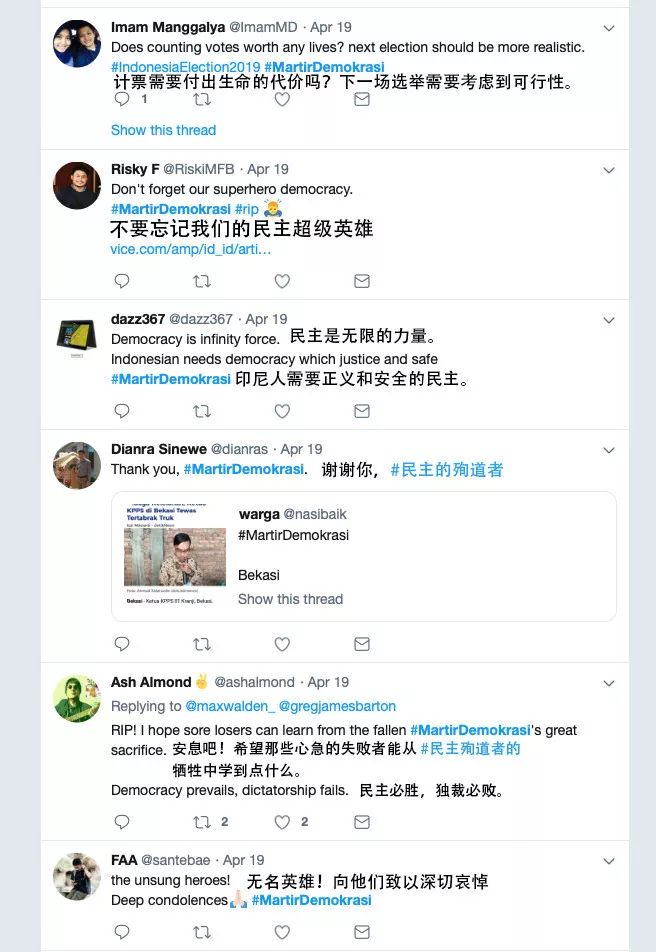Retweet Risky F's superhero democracy tweet

click(x=202, y=281)
